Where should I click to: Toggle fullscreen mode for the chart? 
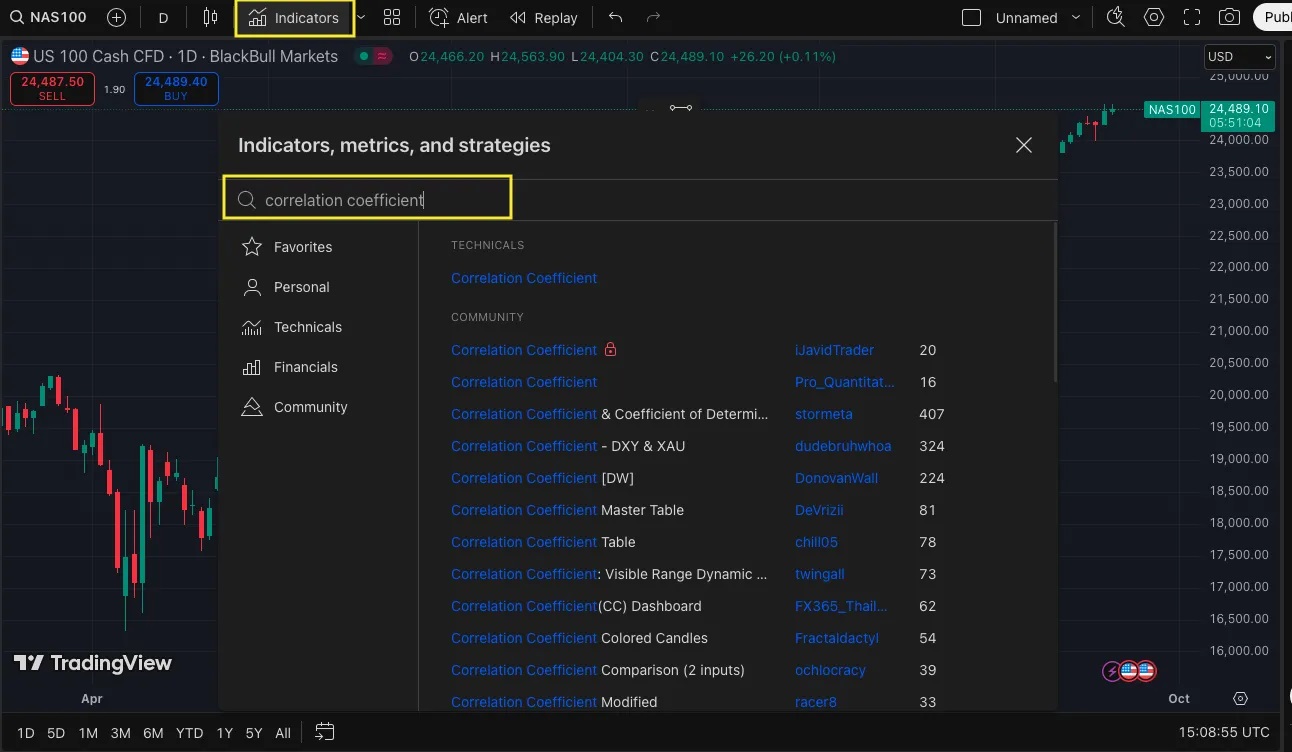1191,17
